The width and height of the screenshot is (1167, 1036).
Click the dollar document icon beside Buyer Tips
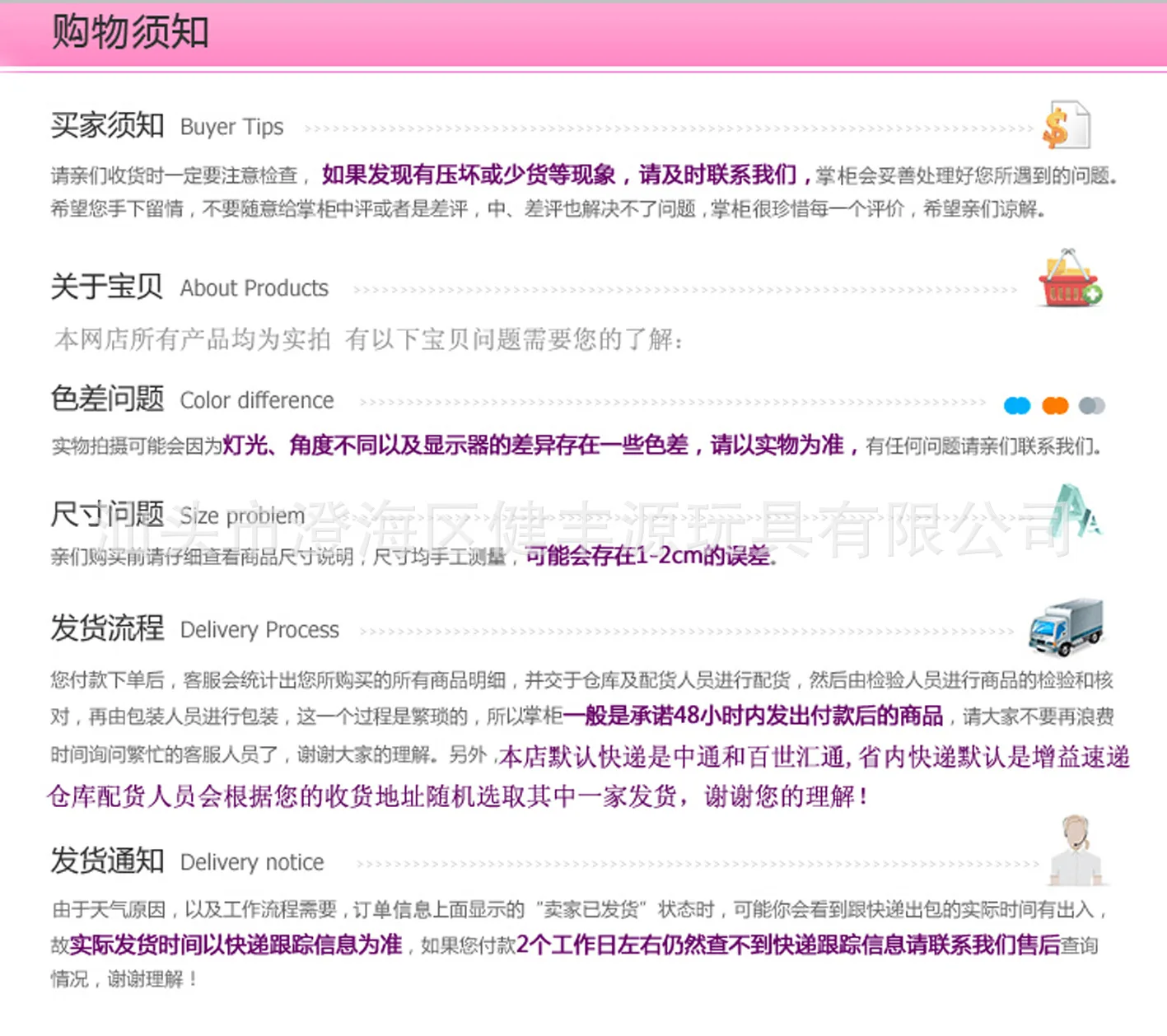point(1067,126)
